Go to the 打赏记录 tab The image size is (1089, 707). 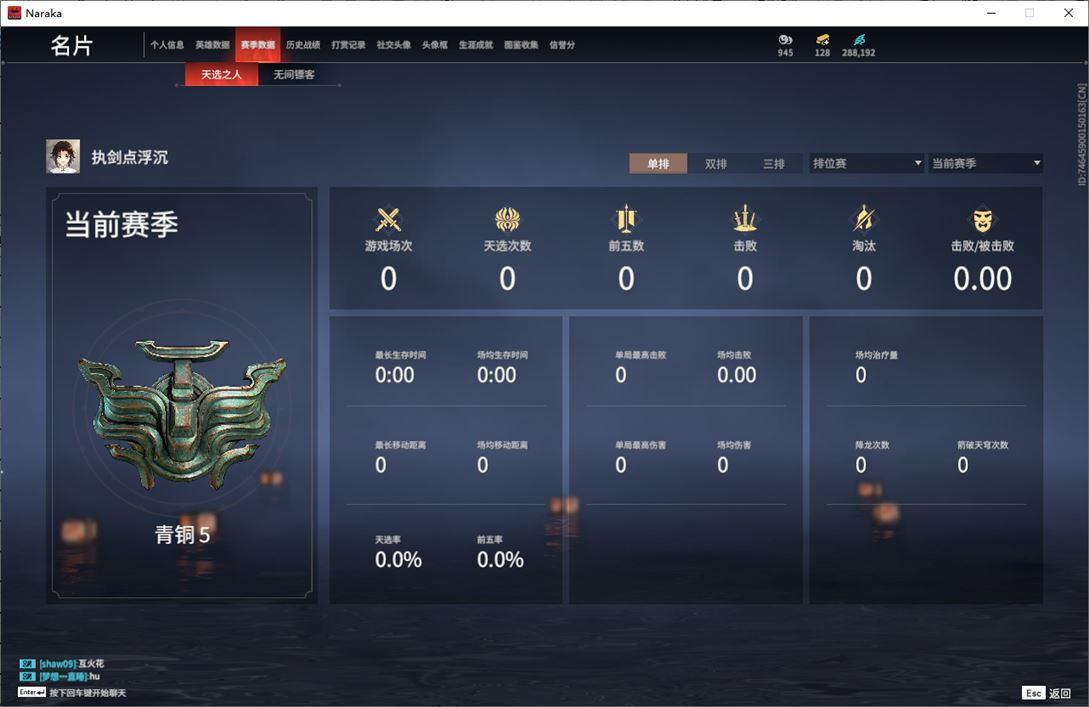tap(348, 45)
